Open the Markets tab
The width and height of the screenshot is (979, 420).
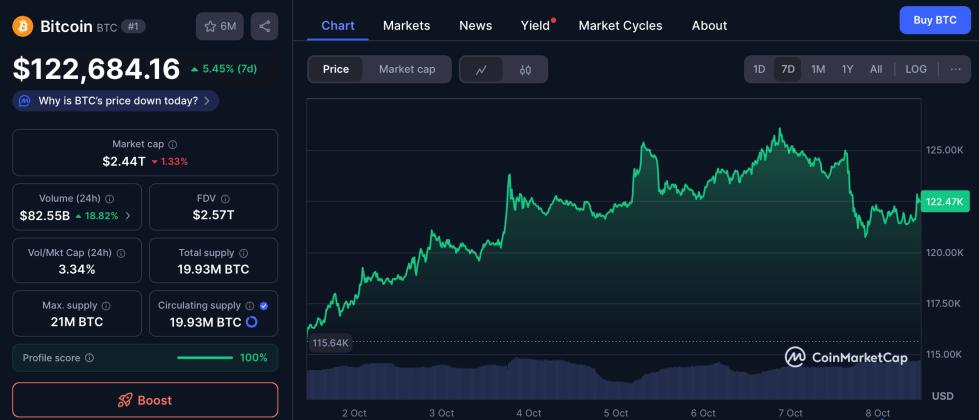click(x=406, y=25)
